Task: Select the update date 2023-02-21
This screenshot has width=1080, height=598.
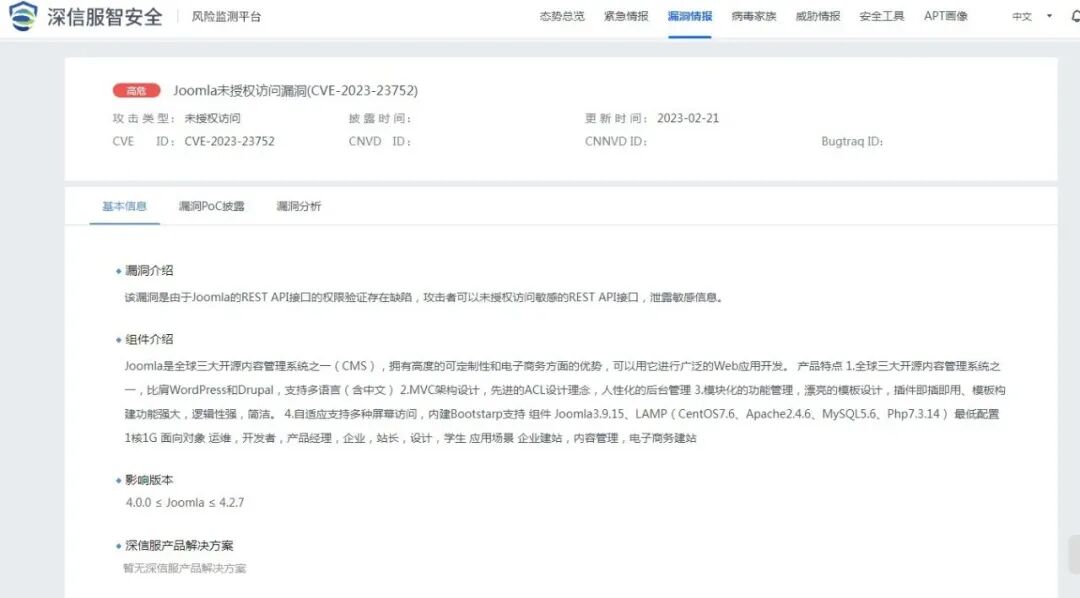Action: [x=687, y=118]
